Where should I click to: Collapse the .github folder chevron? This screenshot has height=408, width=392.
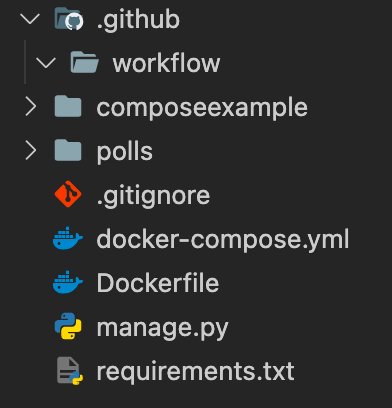click(x=30, y=19)
